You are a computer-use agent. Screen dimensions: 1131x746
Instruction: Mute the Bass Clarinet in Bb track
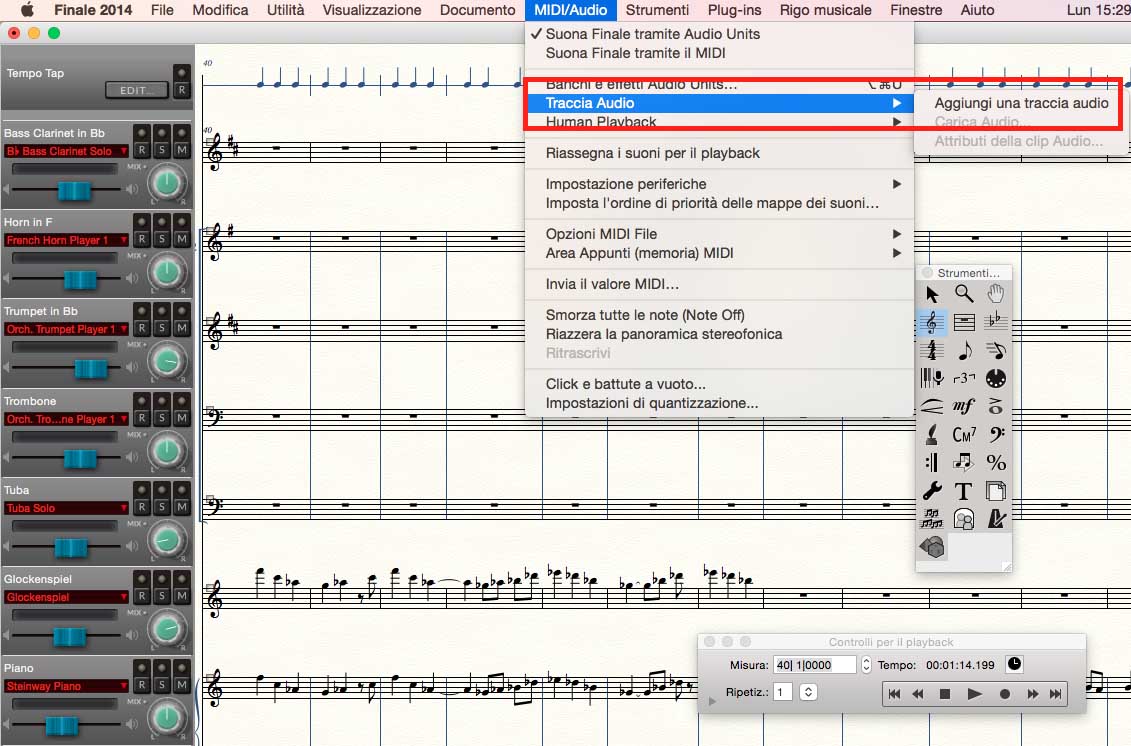tap(182, 151)
